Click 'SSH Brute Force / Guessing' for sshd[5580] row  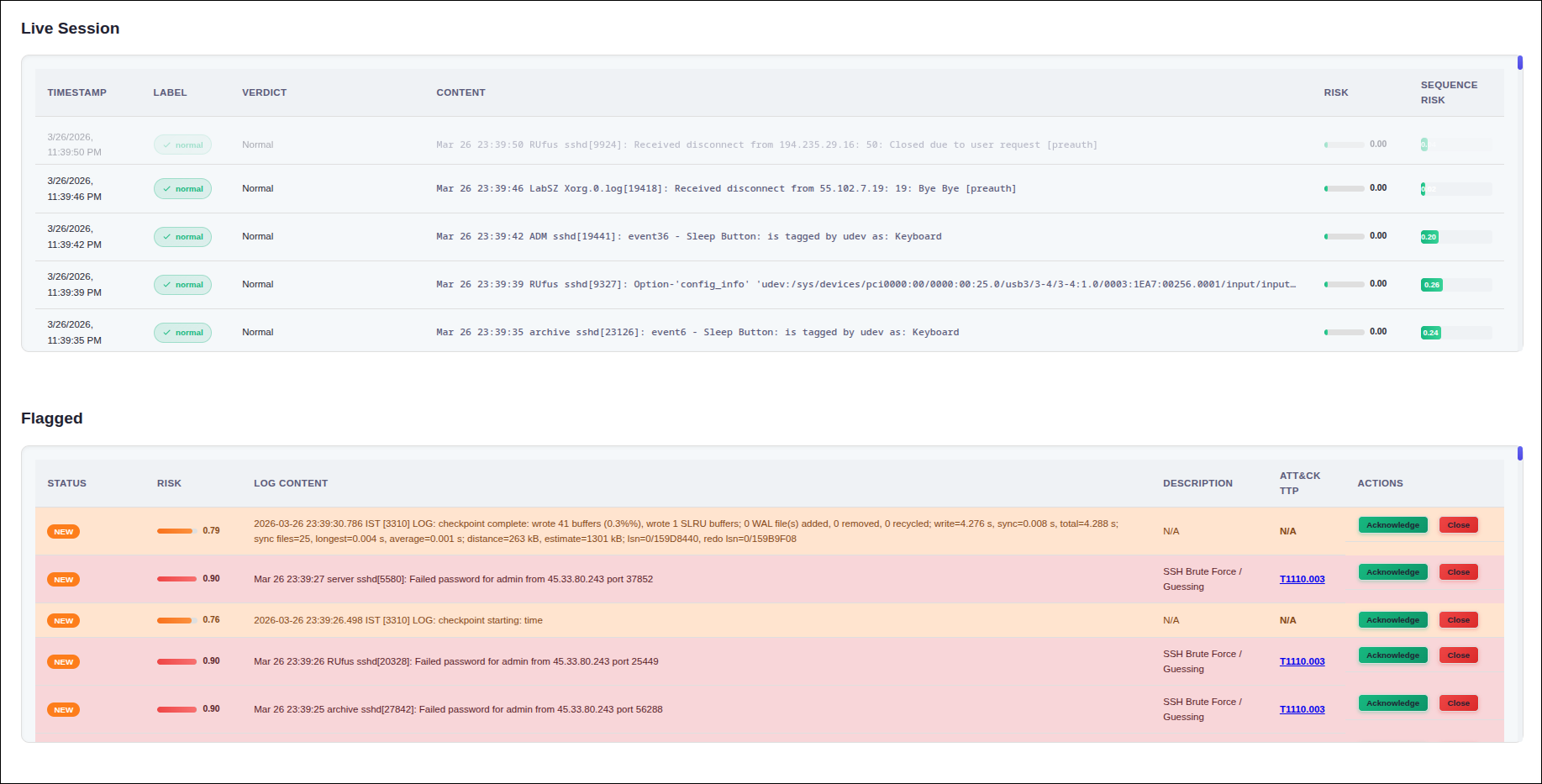click(x=1202, y=579)
